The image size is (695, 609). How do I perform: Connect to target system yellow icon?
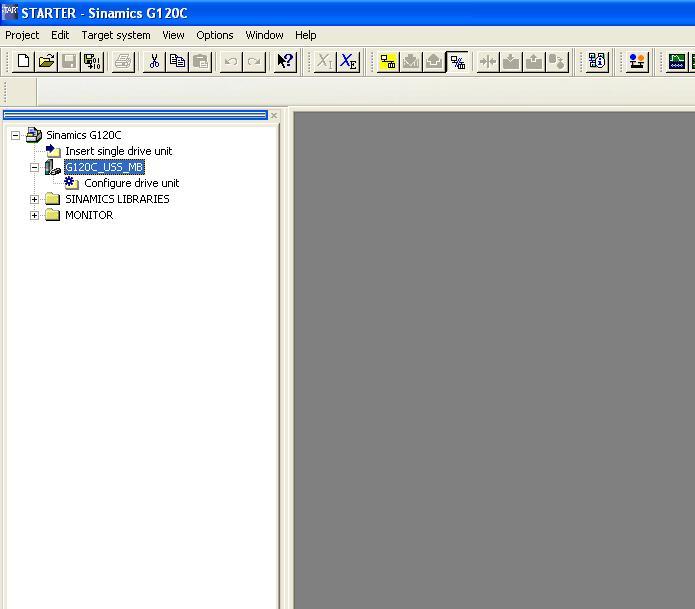tap(388, 61)
